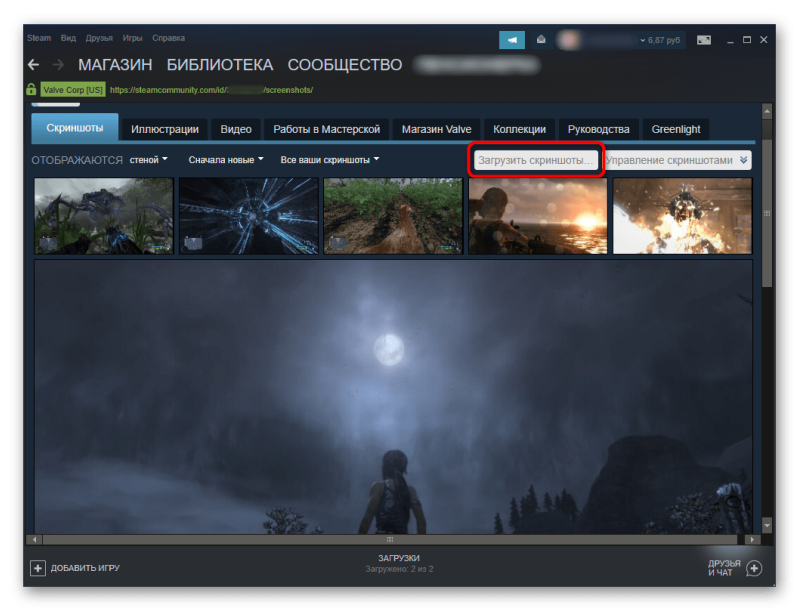
Task: Click the plus icon by ДОБАВИТЬ ИГРУ
Action: pyautogui.click(x=38, y=568)
